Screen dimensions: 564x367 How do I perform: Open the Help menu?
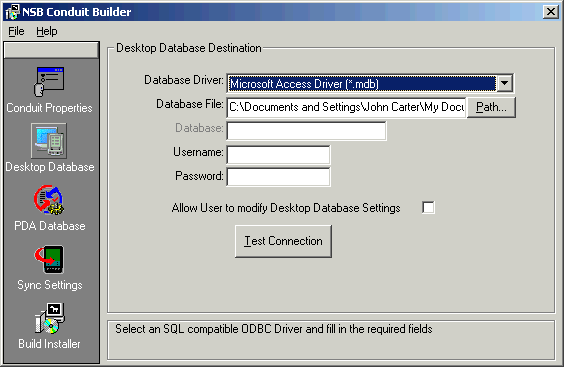coord(46,31)
